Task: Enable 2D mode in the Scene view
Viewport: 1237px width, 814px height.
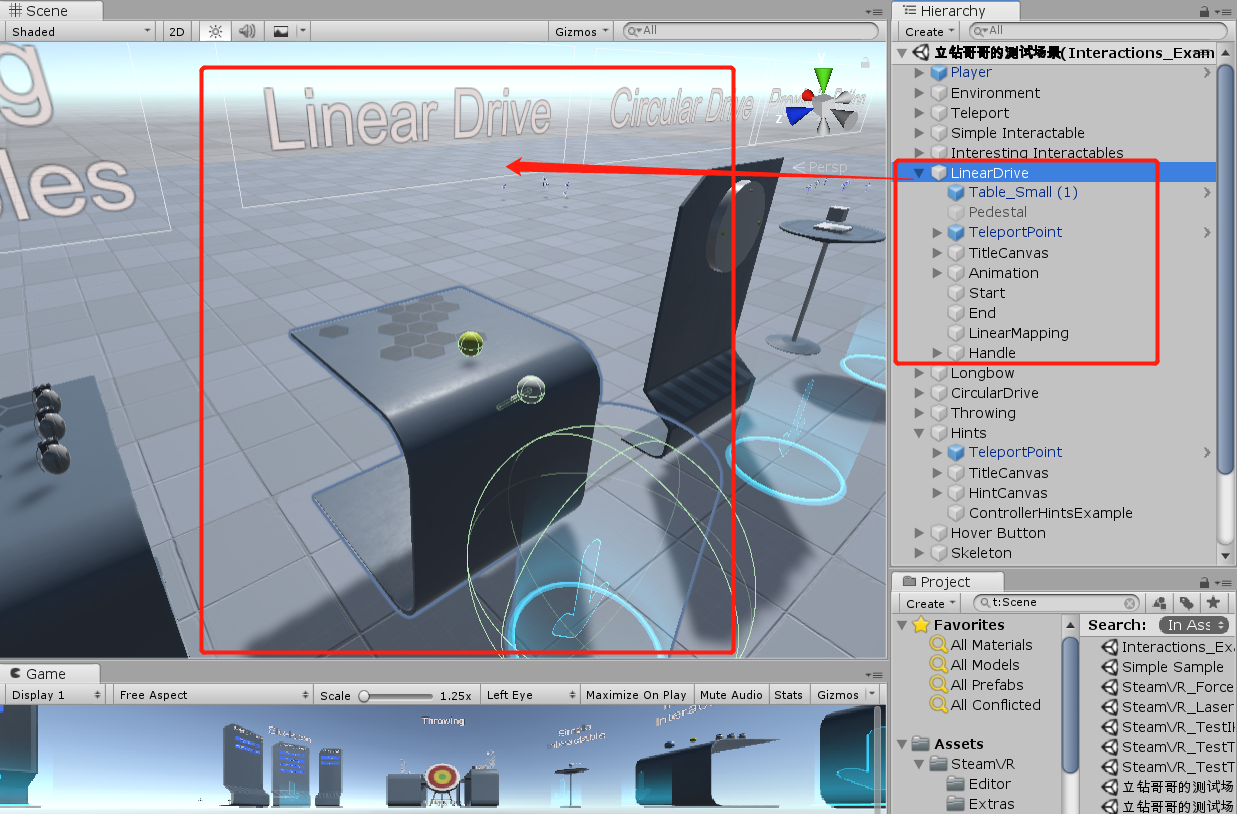Action: 175,31
